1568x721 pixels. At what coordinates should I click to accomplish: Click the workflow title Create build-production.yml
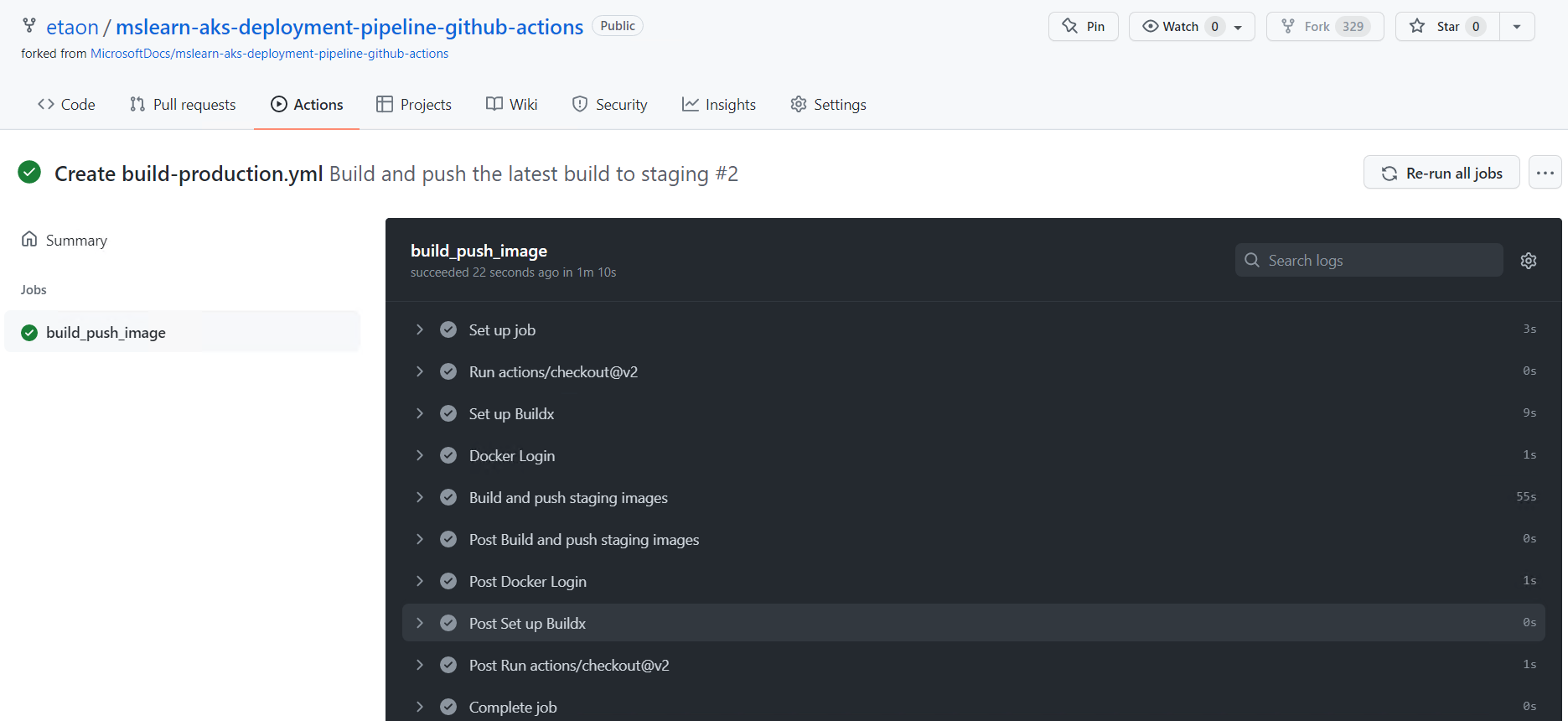(189, 174)
